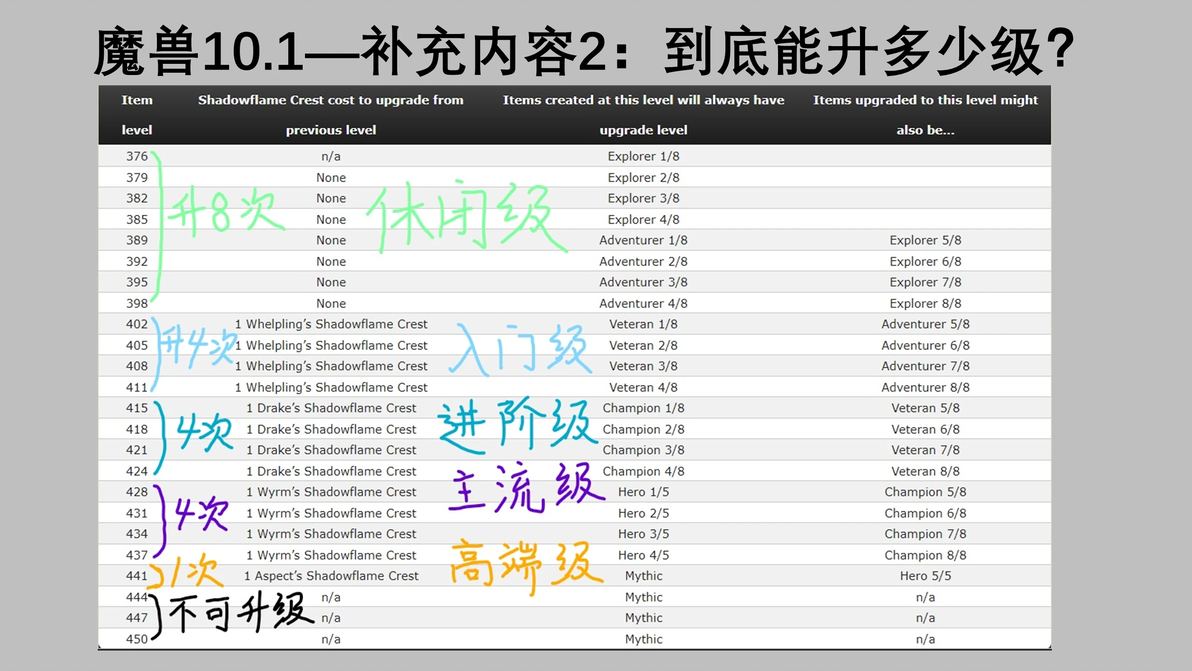Screen dimensions: 1192x671
Task: Click item level 382 cell
Action: coord(137,198)
